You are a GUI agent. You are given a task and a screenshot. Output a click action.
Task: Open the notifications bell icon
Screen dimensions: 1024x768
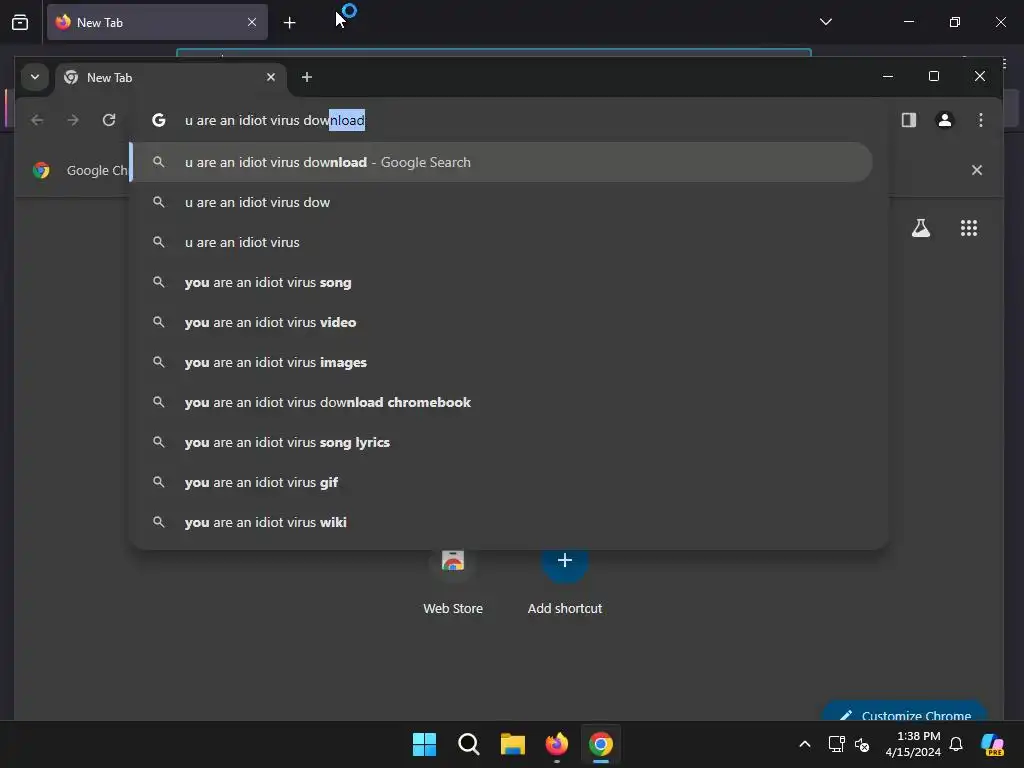955,744
